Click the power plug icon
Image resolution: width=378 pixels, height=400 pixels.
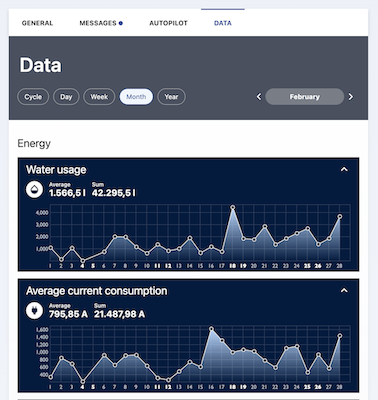point(35,311)
